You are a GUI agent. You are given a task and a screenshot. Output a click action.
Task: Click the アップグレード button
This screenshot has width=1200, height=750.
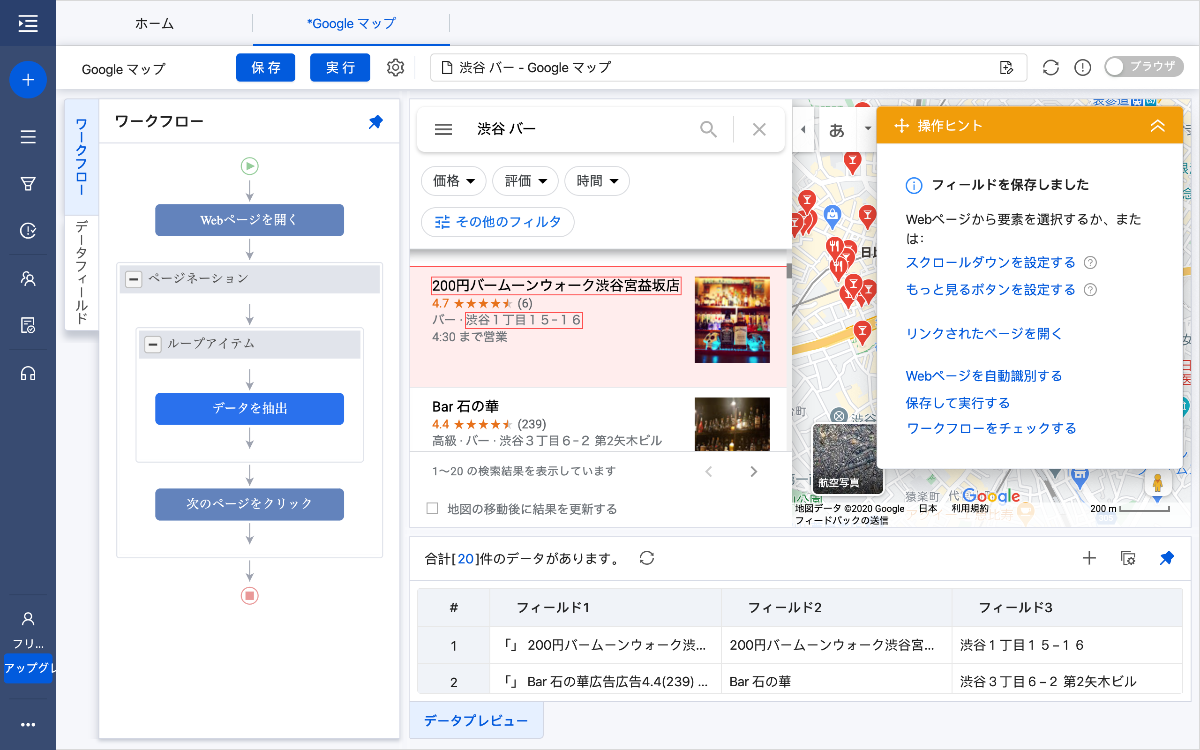click(28, 668)
